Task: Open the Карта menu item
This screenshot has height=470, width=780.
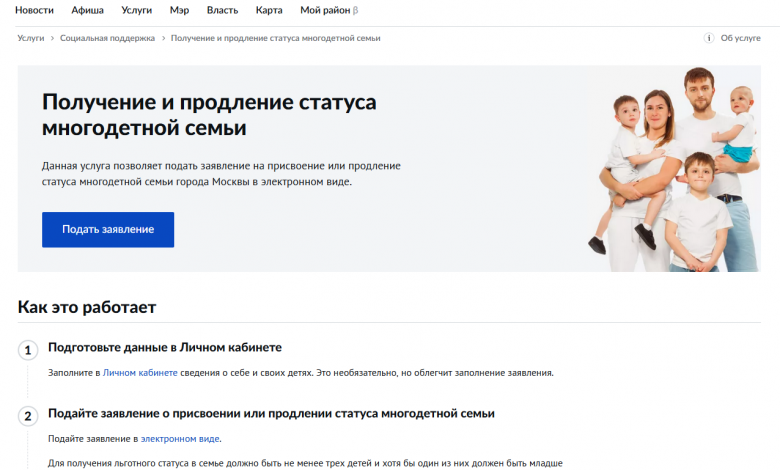Action: [269, 10]
